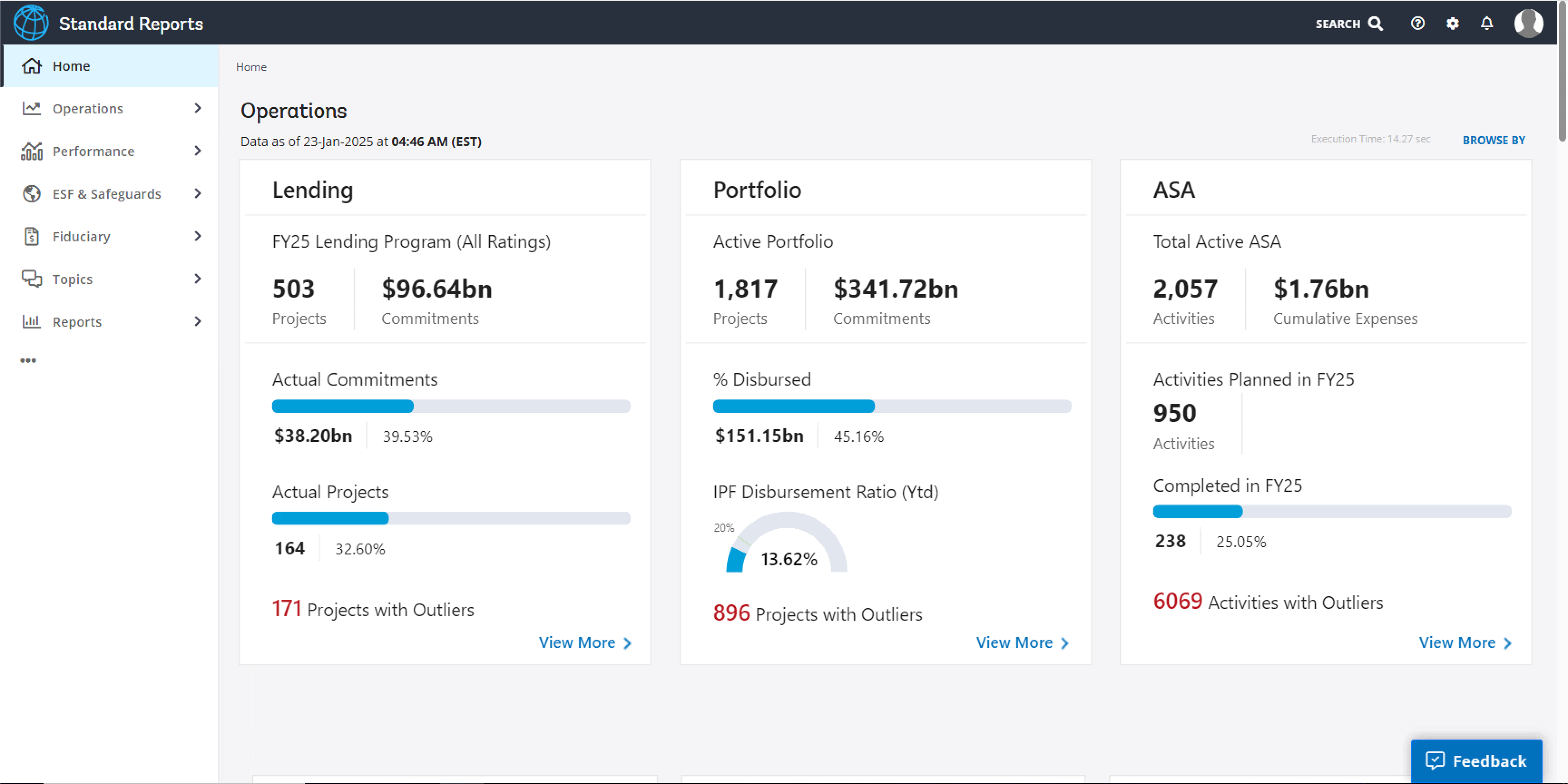This screenshot has width=1568, height=784.
Task: Click the Reports bar-chart icon
Action: tap(31, 321)
